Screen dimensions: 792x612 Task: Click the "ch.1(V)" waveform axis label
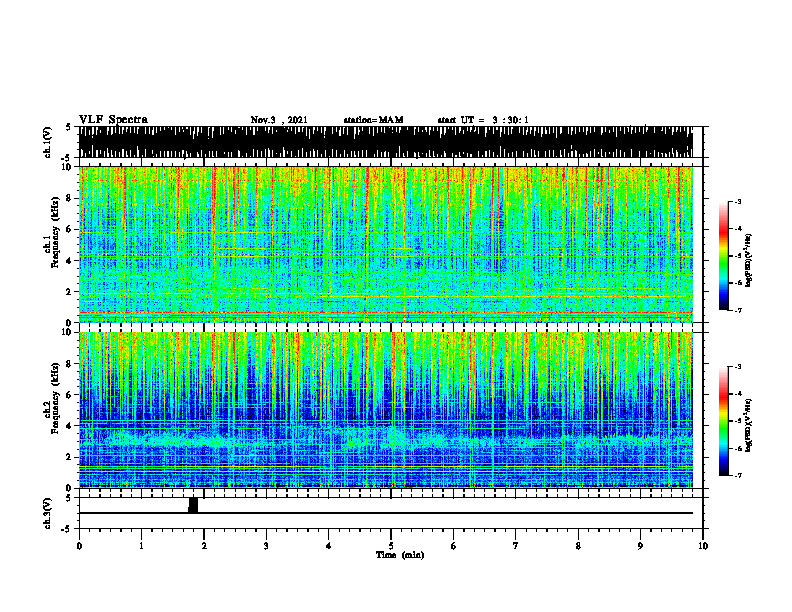[48, 142]
